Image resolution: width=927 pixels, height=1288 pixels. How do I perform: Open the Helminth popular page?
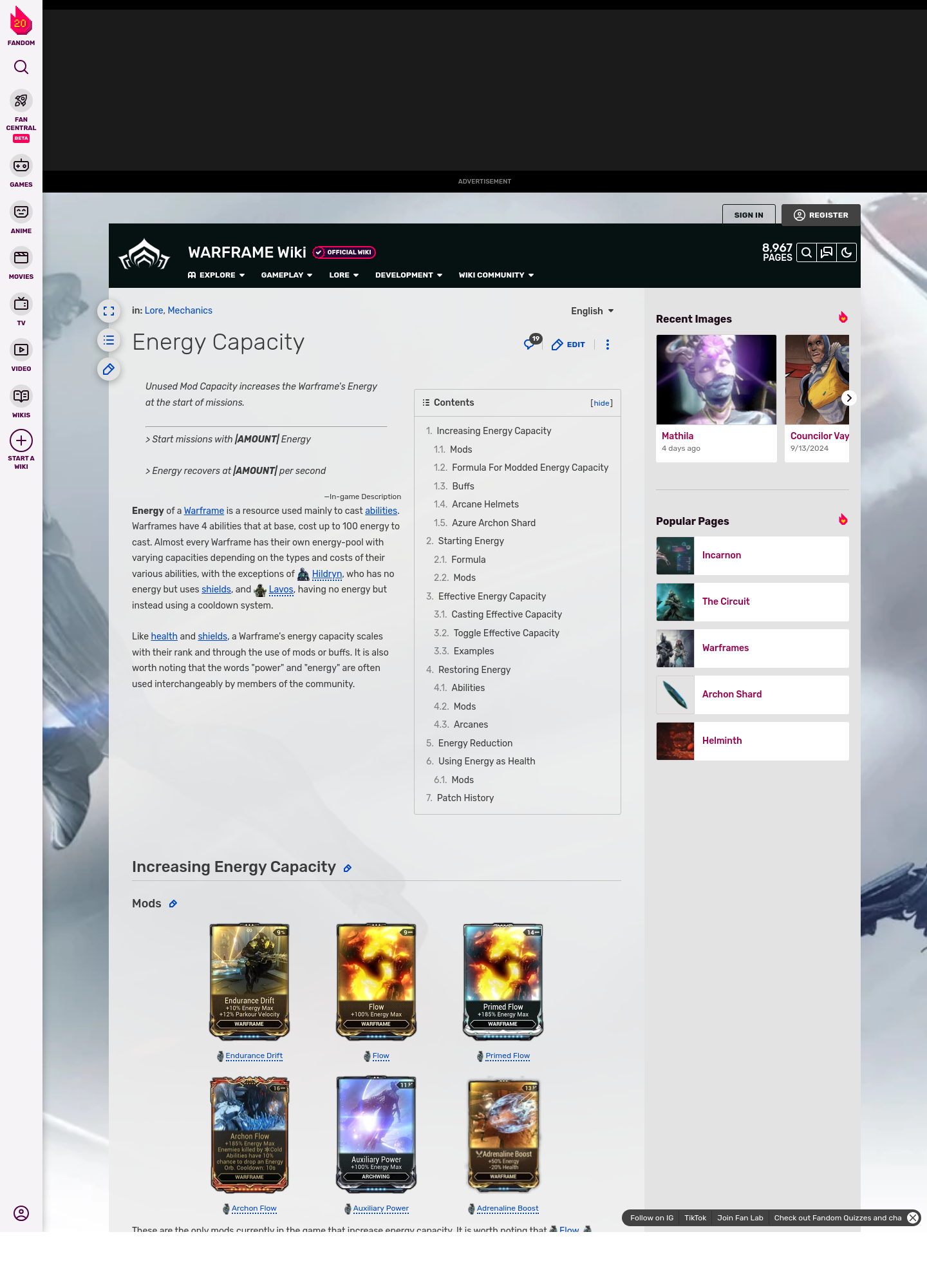[753, 741]
